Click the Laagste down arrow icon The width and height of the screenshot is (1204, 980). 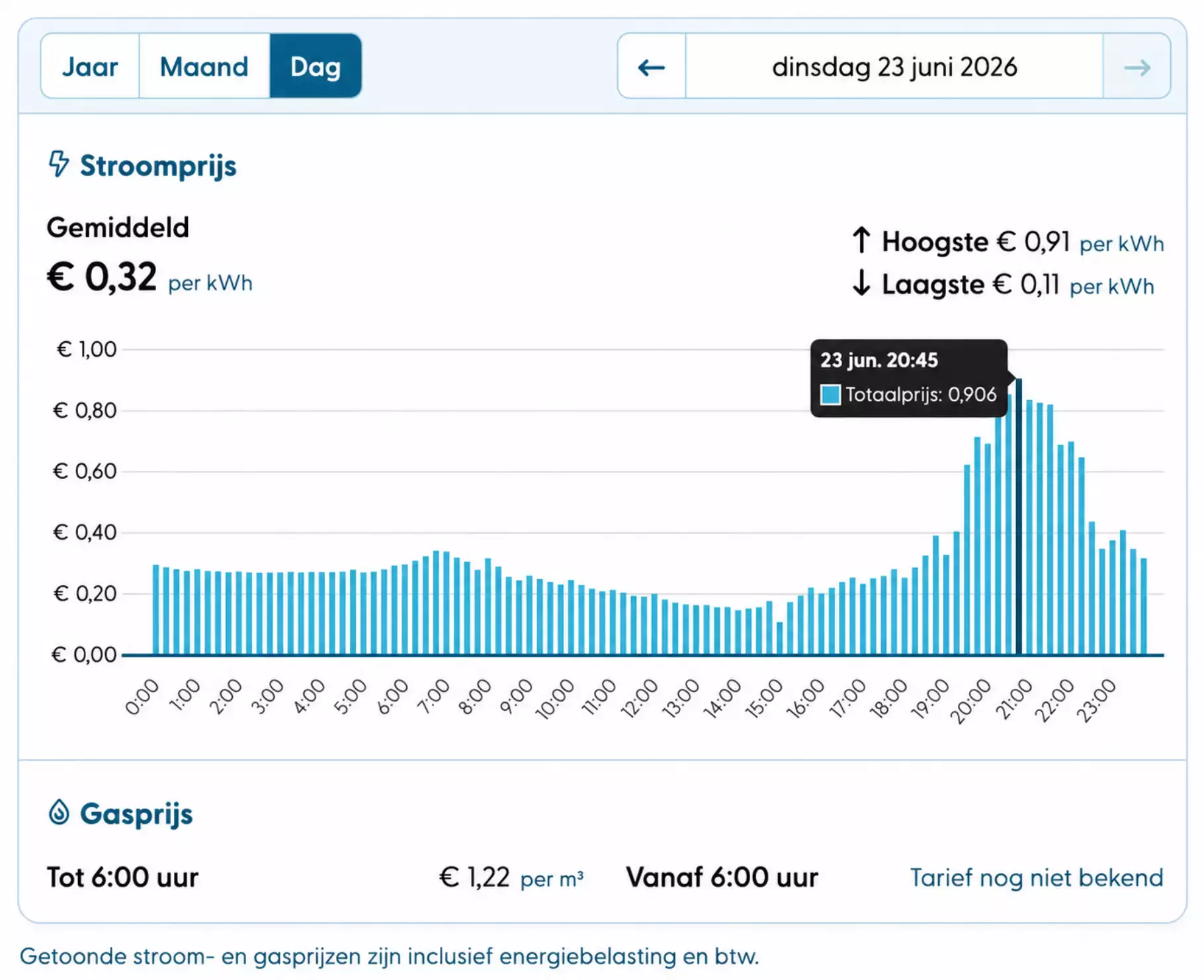tap(861, 282)
